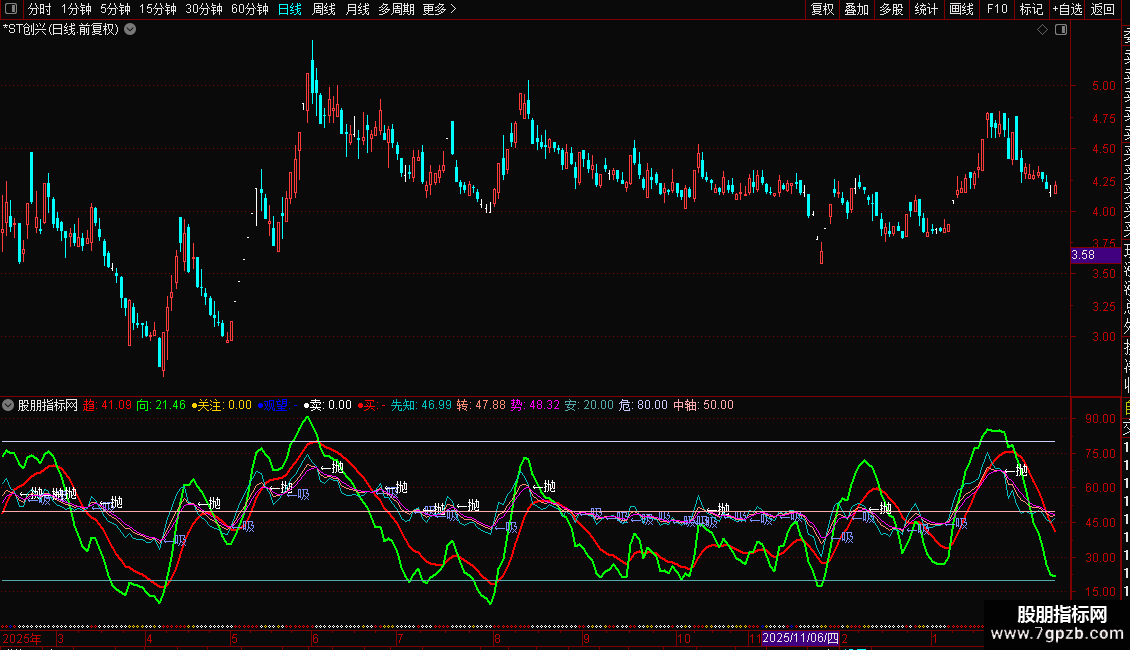Click the 返回 back button

tap(1103, 9)
